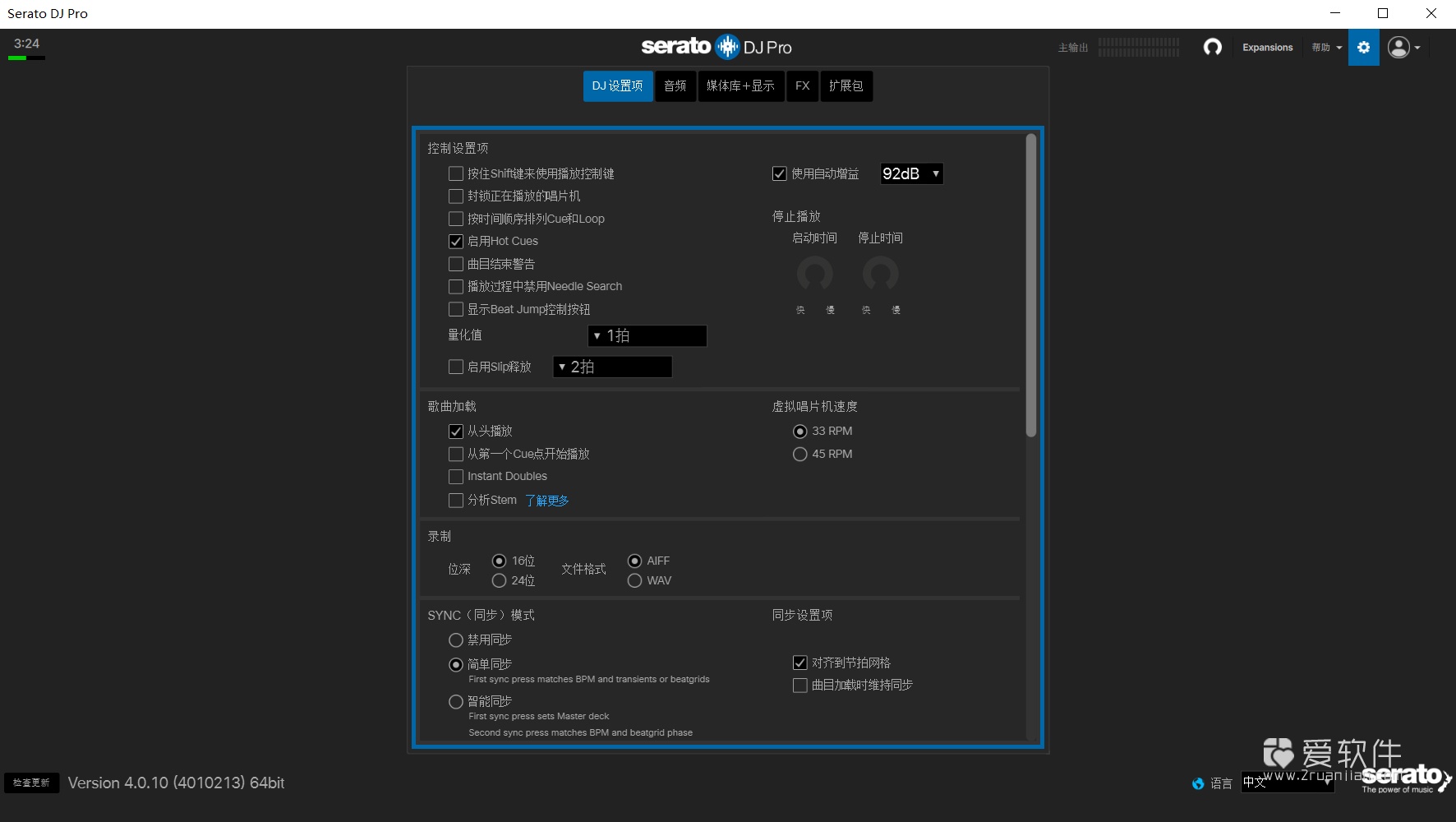This screenshot has width=1456, height=822.
Task: Click the 主输出 level meter
Action: [x=1139, y=48]
